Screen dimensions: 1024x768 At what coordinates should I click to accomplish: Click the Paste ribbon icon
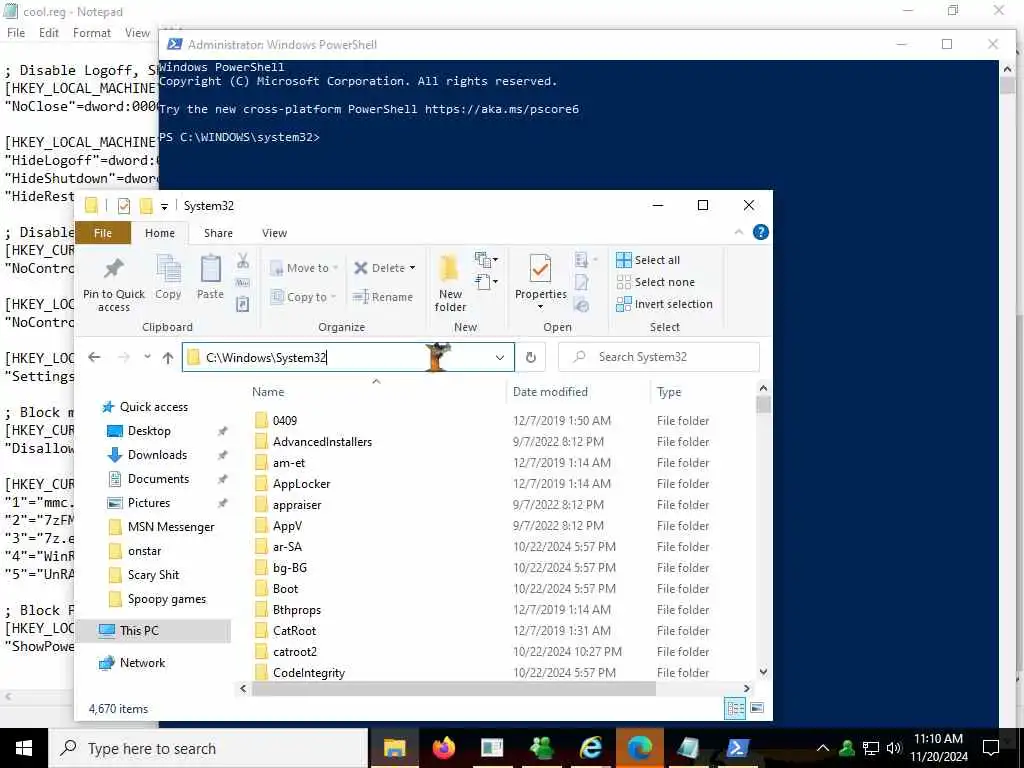click(x=210, y=269)
